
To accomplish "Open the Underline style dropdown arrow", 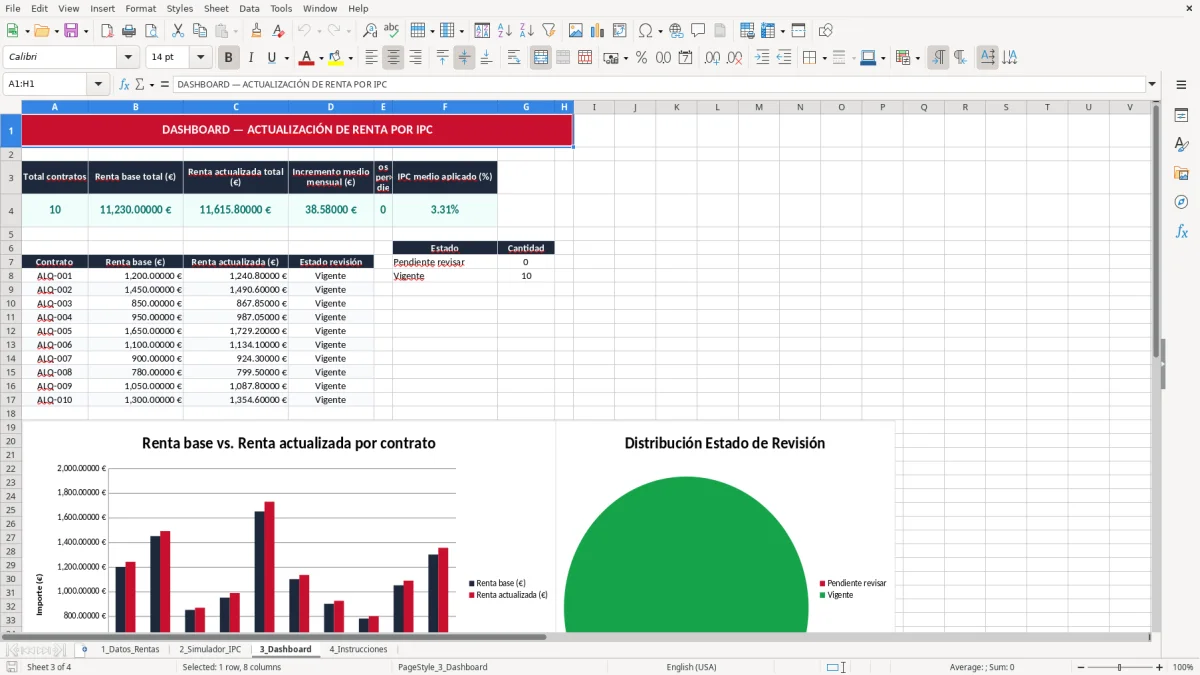I will click(x=285, y=58).
